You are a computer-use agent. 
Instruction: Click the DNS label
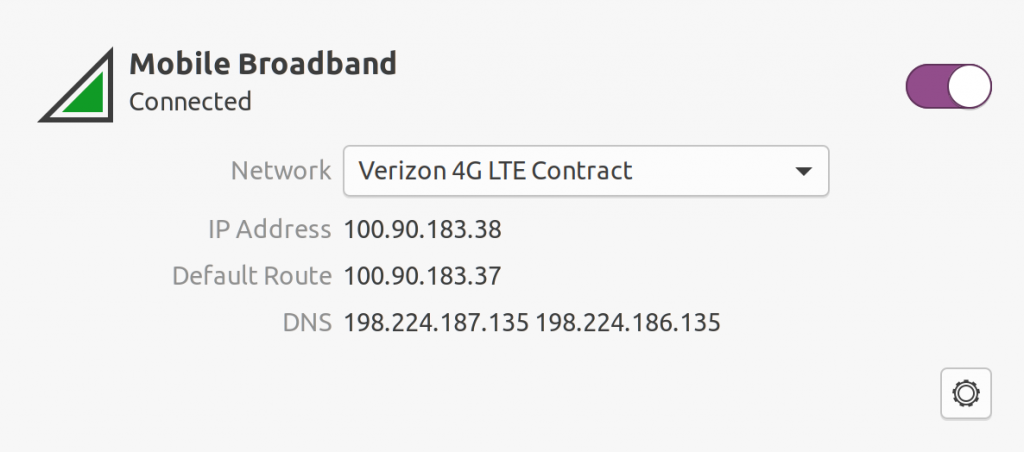click(x=307, y=323)
